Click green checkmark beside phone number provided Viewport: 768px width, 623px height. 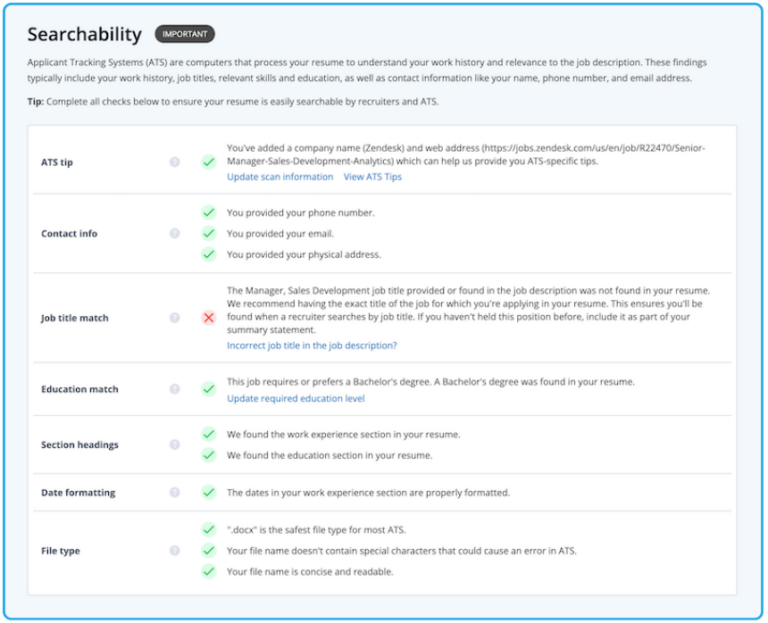[x=208, y=212]
